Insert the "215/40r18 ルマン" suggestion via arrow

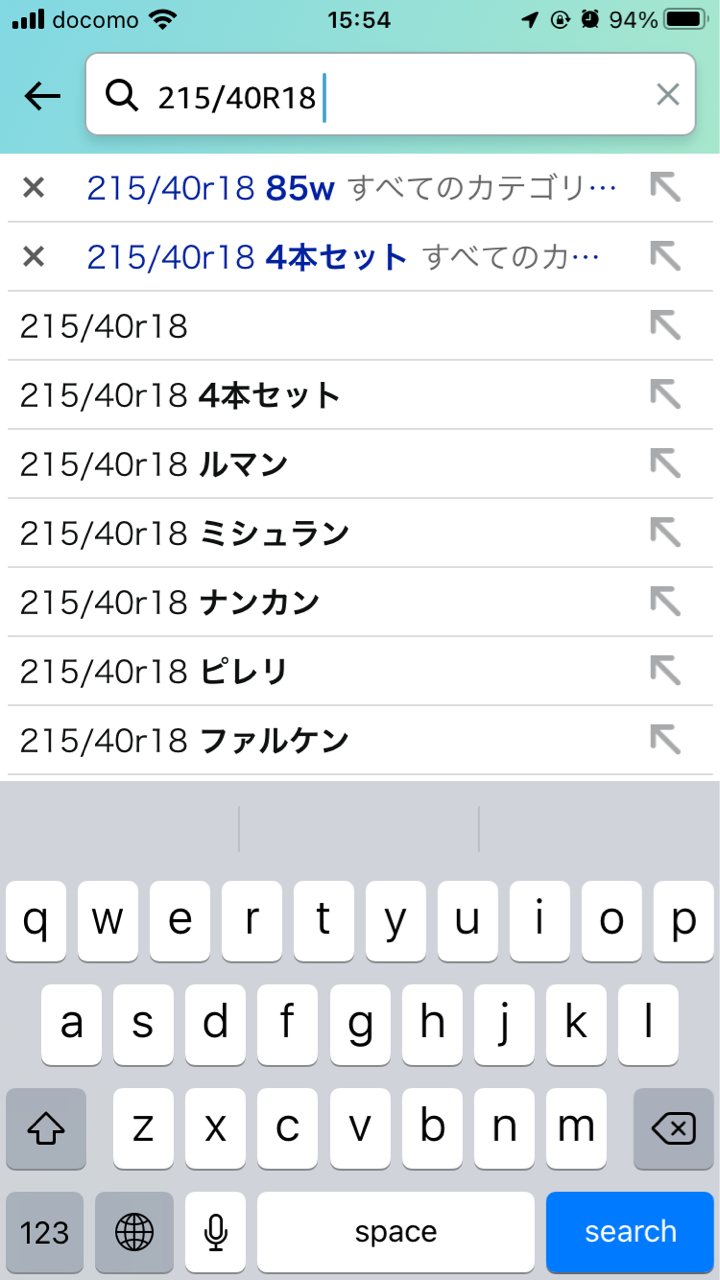[x=665, y=463]
